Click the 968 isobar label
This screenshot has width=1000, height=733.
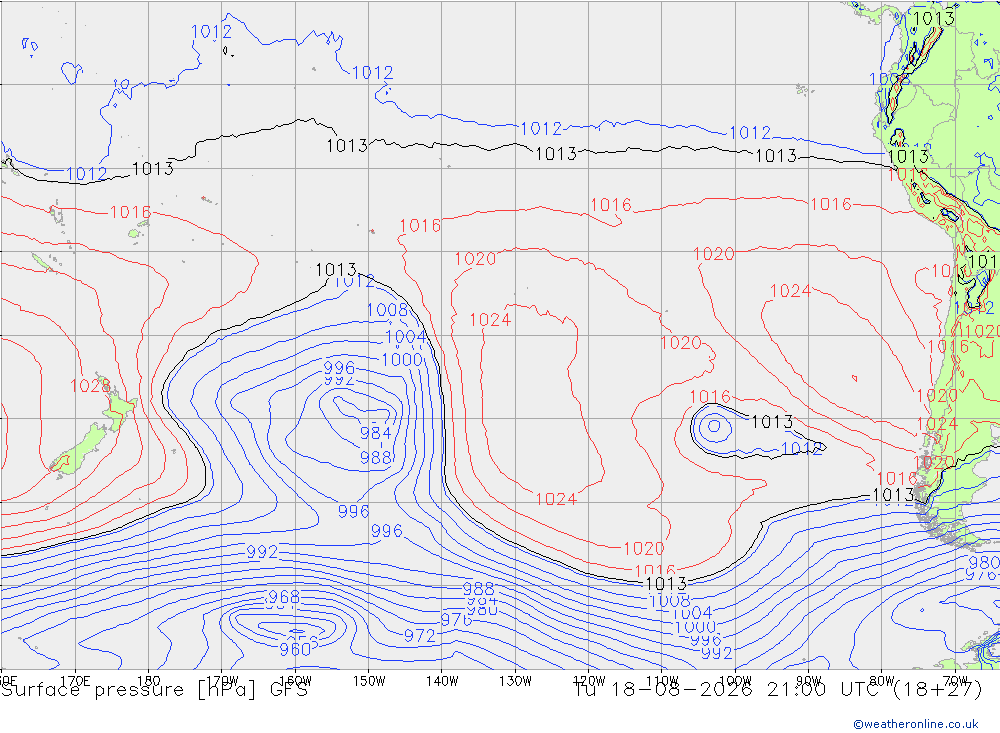click(x=284, y=597)
